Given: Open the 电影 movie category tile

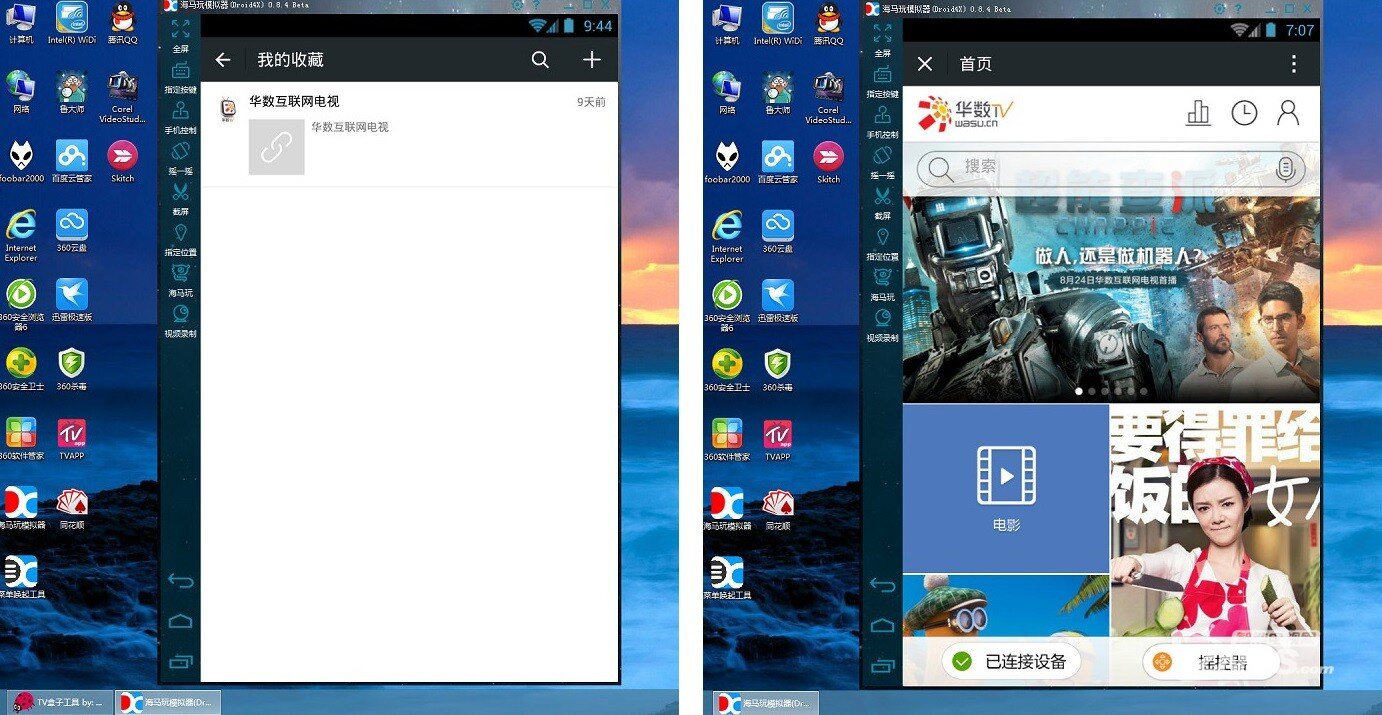Looking at the screenshot, I should click(x=1006, y=489).
